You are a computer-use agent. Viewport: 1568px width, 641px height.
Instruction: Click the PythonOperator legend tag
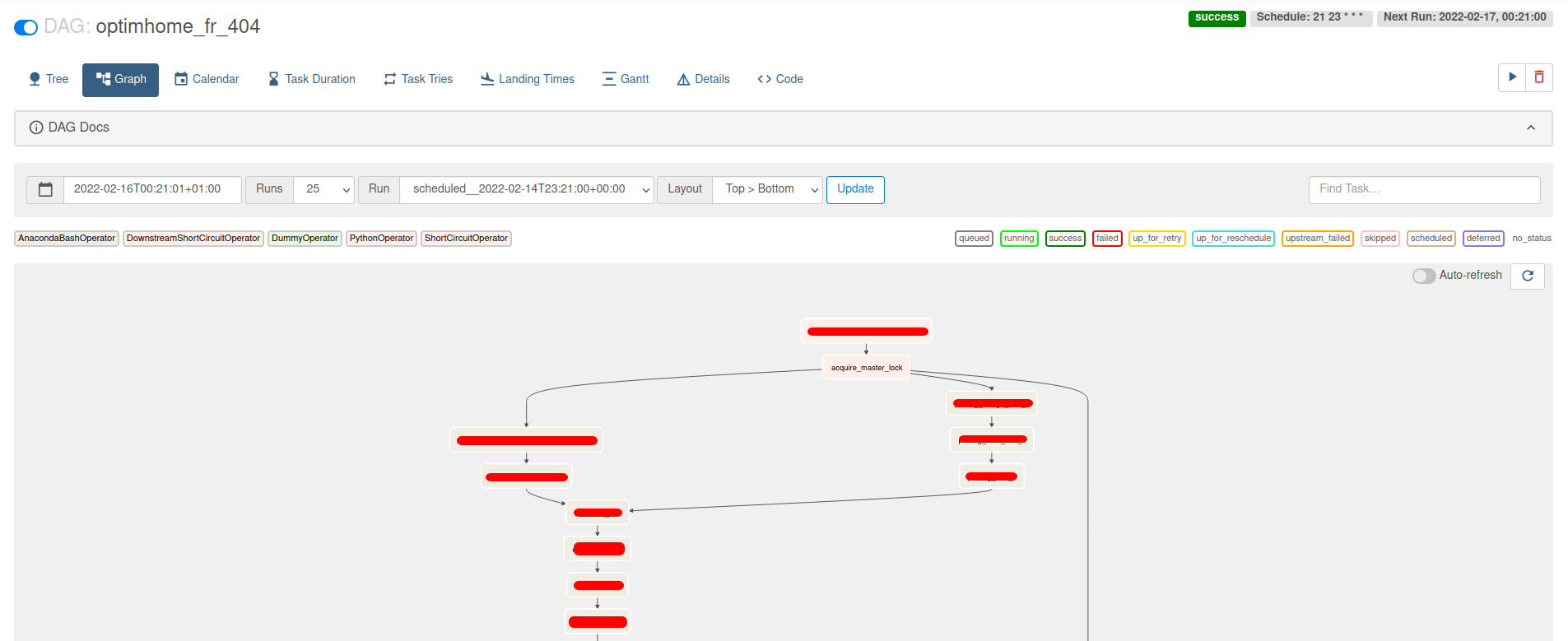[381, 239]
